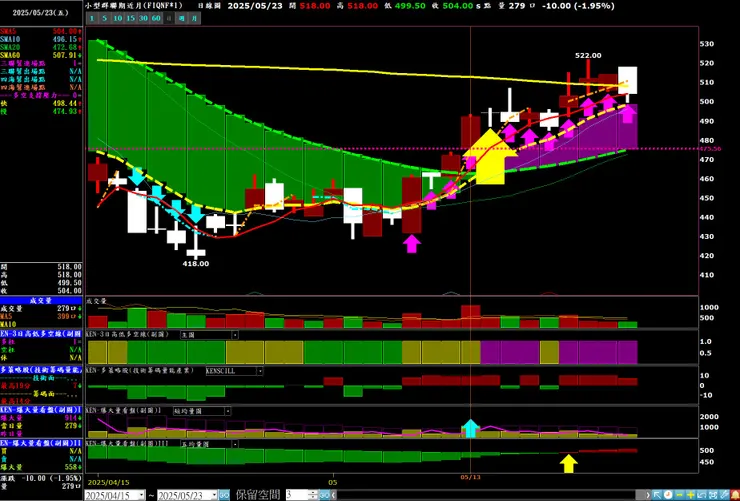Screen dimensions: 740x501
Task: Click the 05/13 date label on time axis
Action: 471,477
